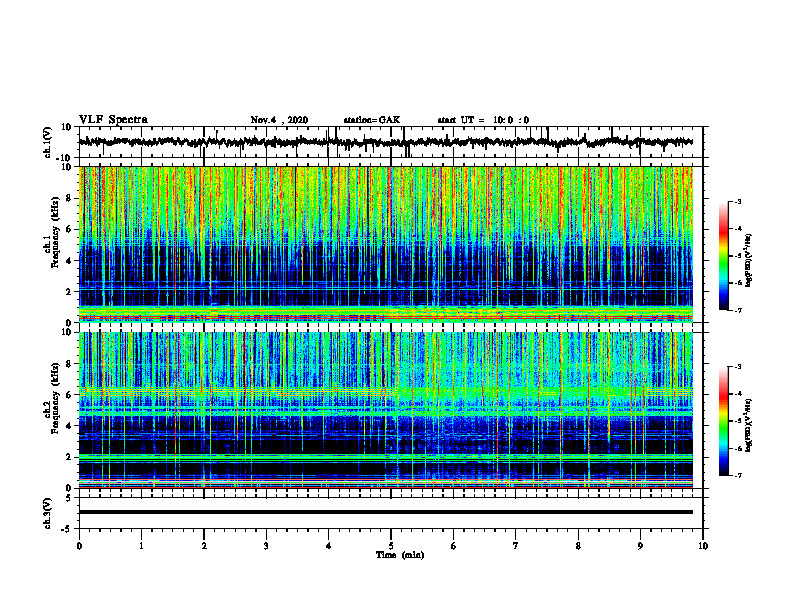Click time axis tick label "10"
Image resolution: width=792 pixels, height=612 pixels.
pyautogui.click(x=703, y=546)
